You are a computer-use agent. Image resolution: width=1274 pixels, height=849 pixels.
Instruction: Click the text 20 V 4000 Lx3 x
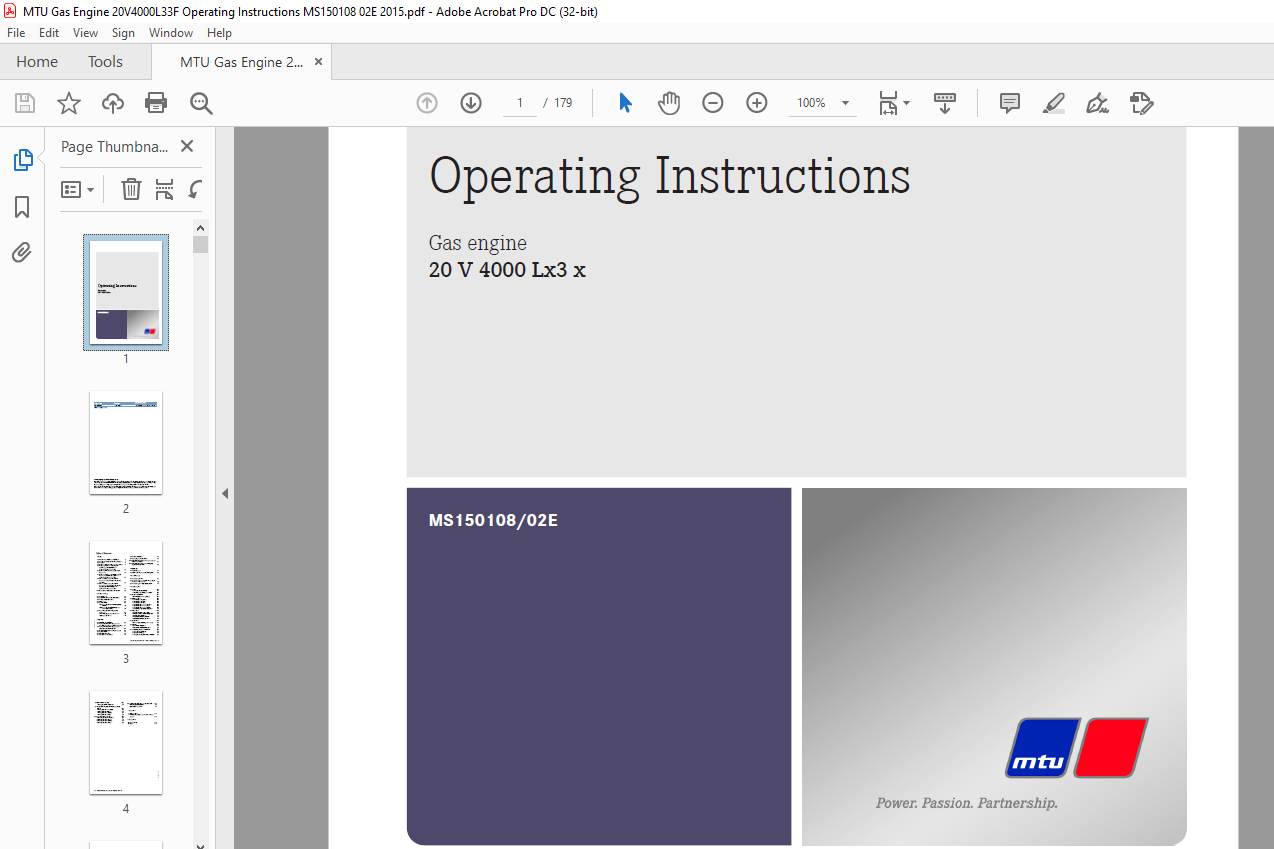[x=507, y=269]
